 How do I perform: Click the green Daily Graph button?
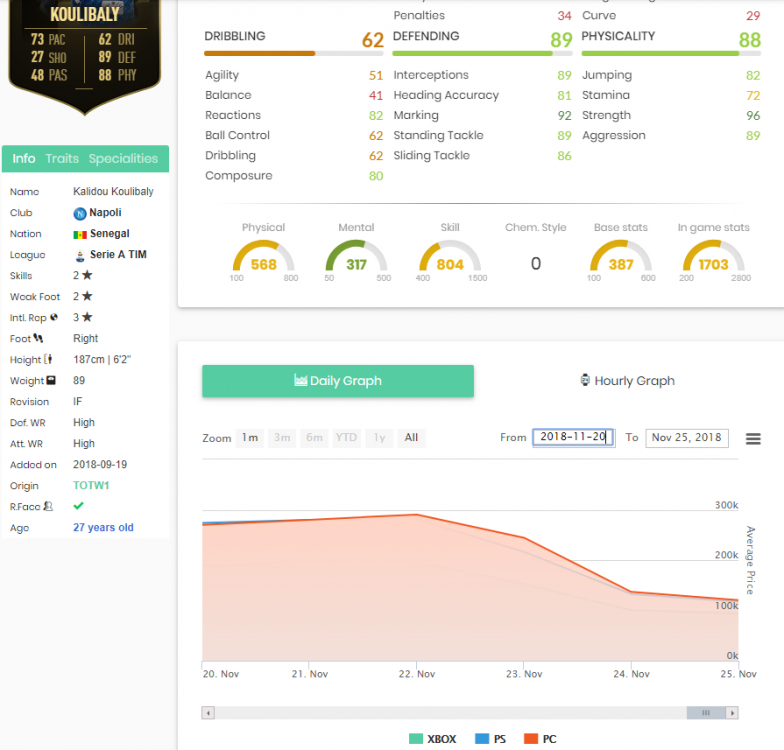[338, 381]
